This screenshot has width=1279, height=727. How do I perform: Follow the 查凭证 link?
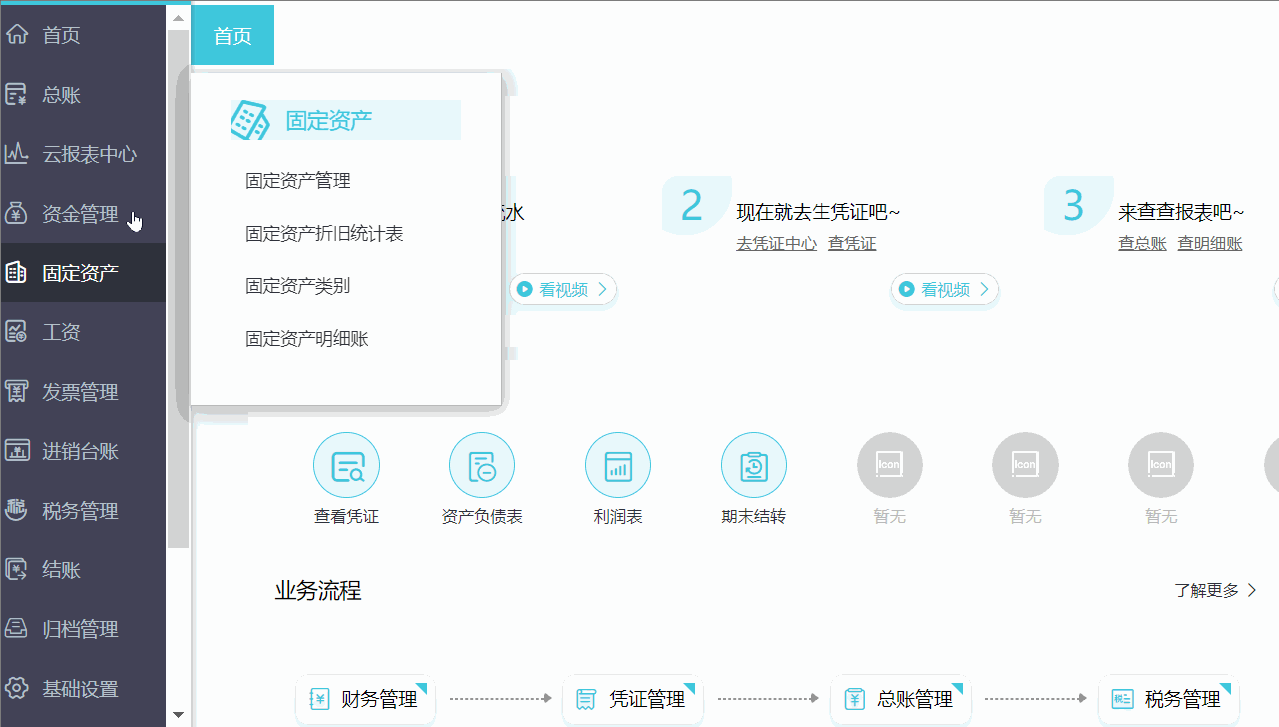click(852, 243)
